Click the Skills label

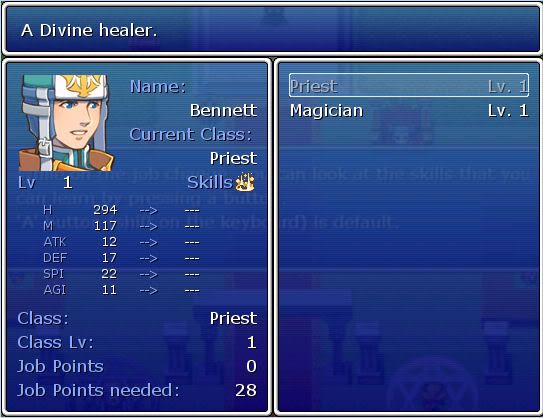coord(210,183)
